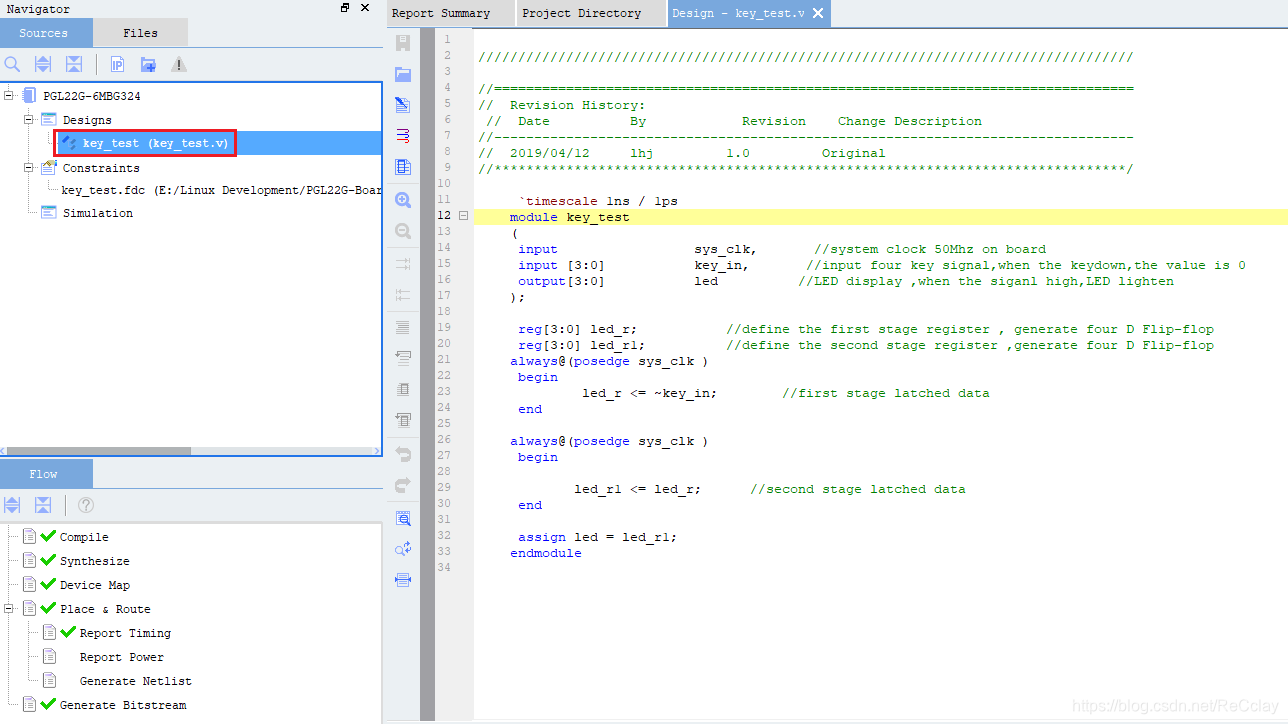Click the warning triangle icon in Navigator toolbar
The width and height of the screenshot is (1288, 724).
point(179,64)
